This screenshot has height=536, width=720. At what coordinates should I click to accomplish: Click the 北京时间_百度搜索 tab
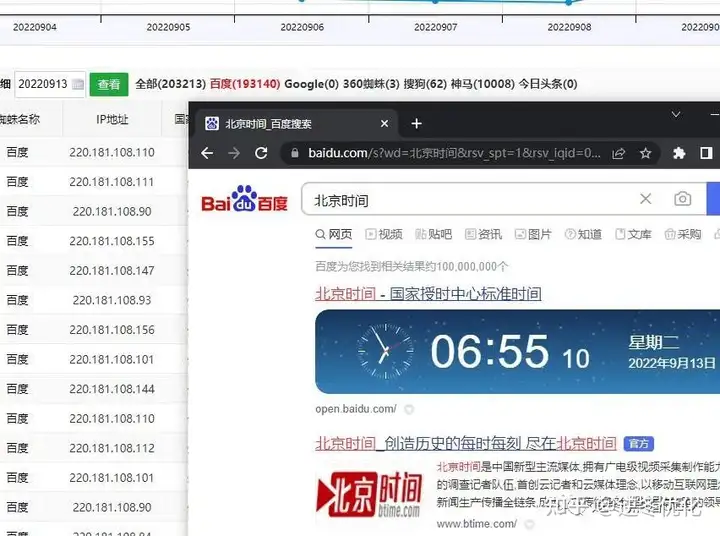tap(294, 124)
